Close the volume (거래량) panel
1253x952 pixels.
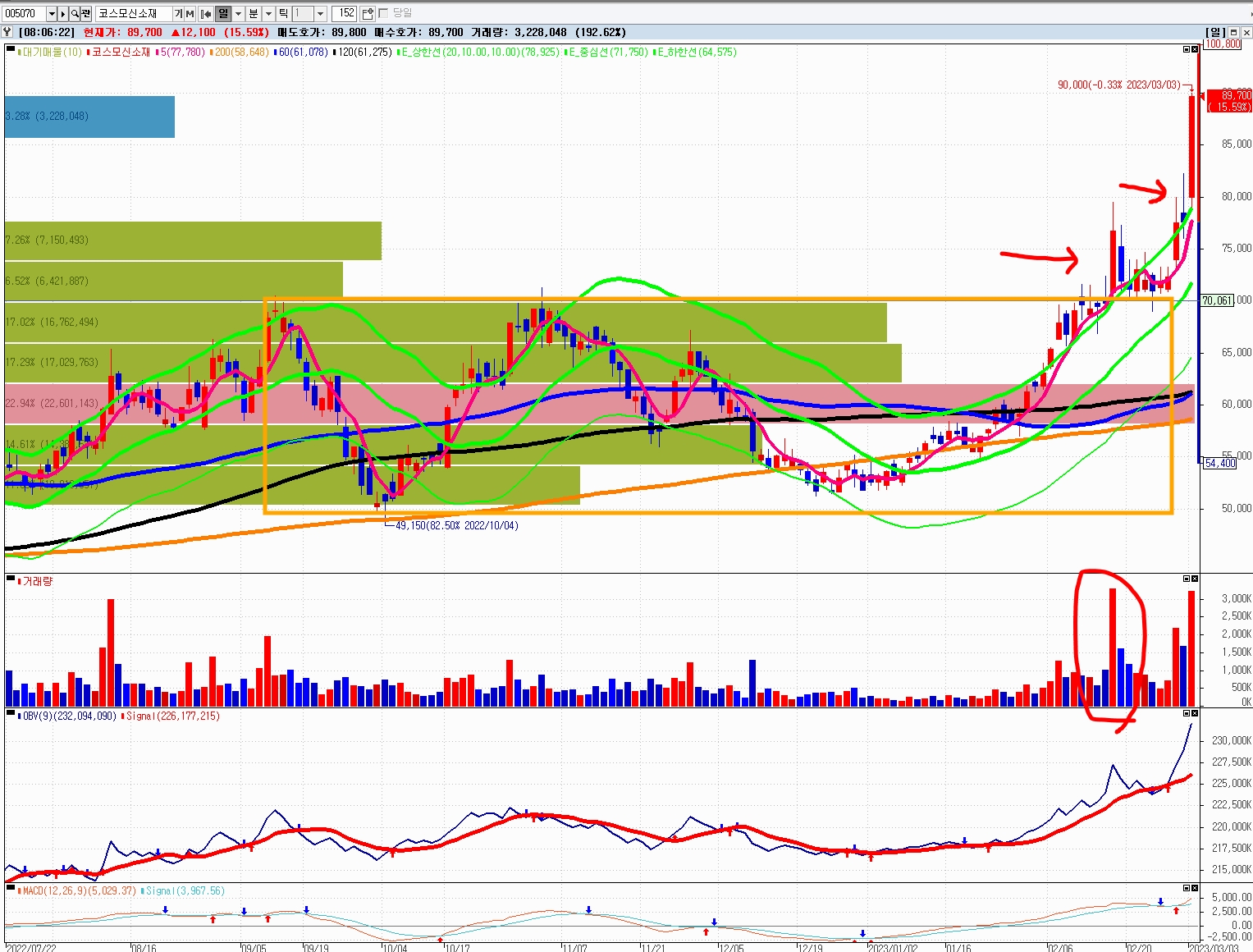coord(1195,579)
